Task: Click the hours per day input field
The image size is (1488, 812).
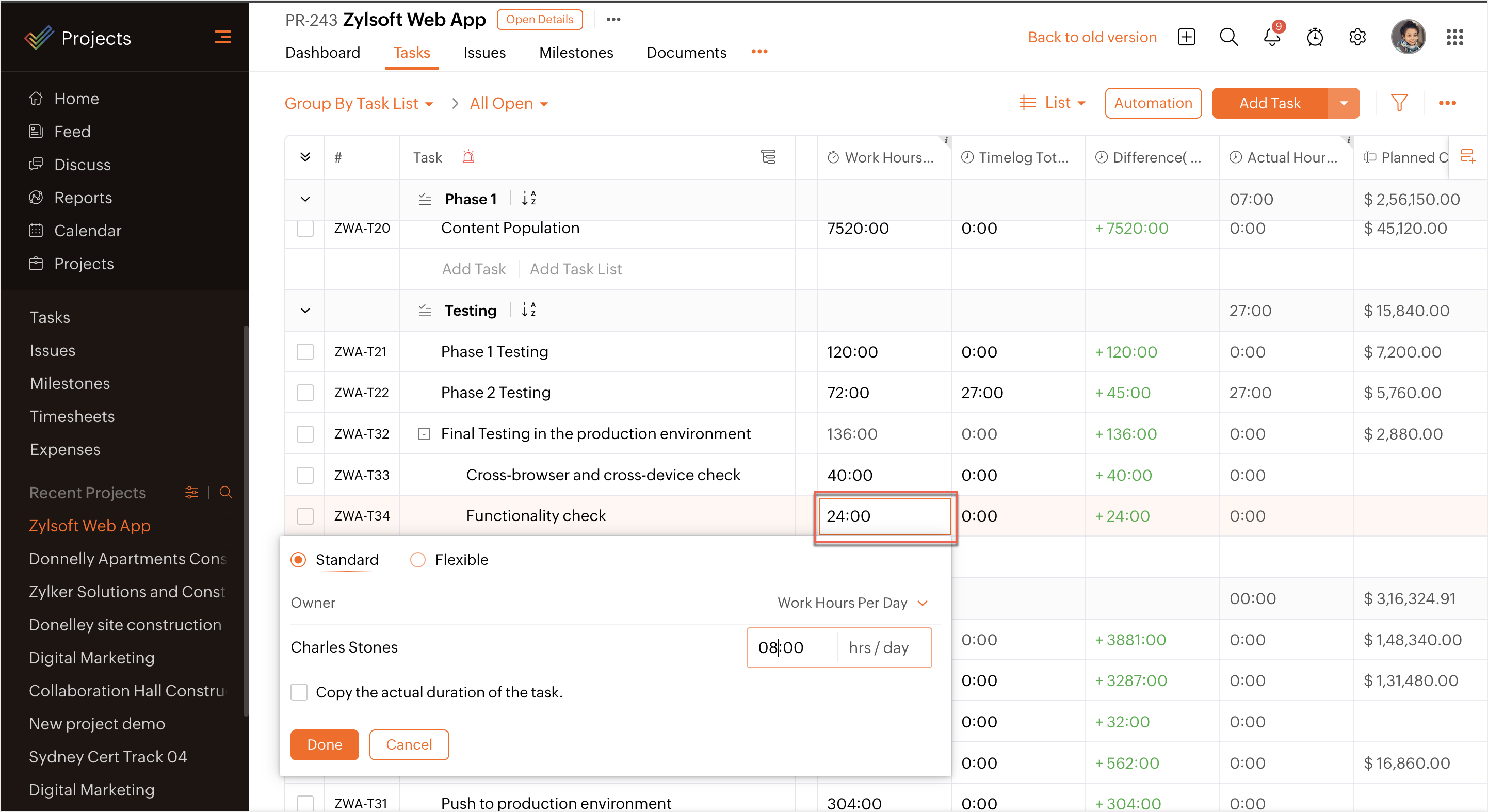Action: click(x=791, y=647)
